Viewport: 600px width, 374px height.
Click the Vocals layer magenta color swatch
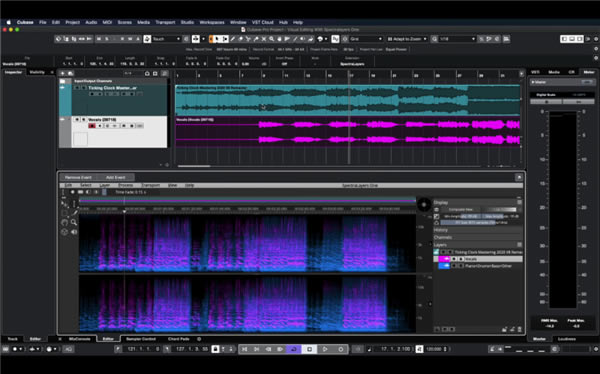click(x=444, y=259)
